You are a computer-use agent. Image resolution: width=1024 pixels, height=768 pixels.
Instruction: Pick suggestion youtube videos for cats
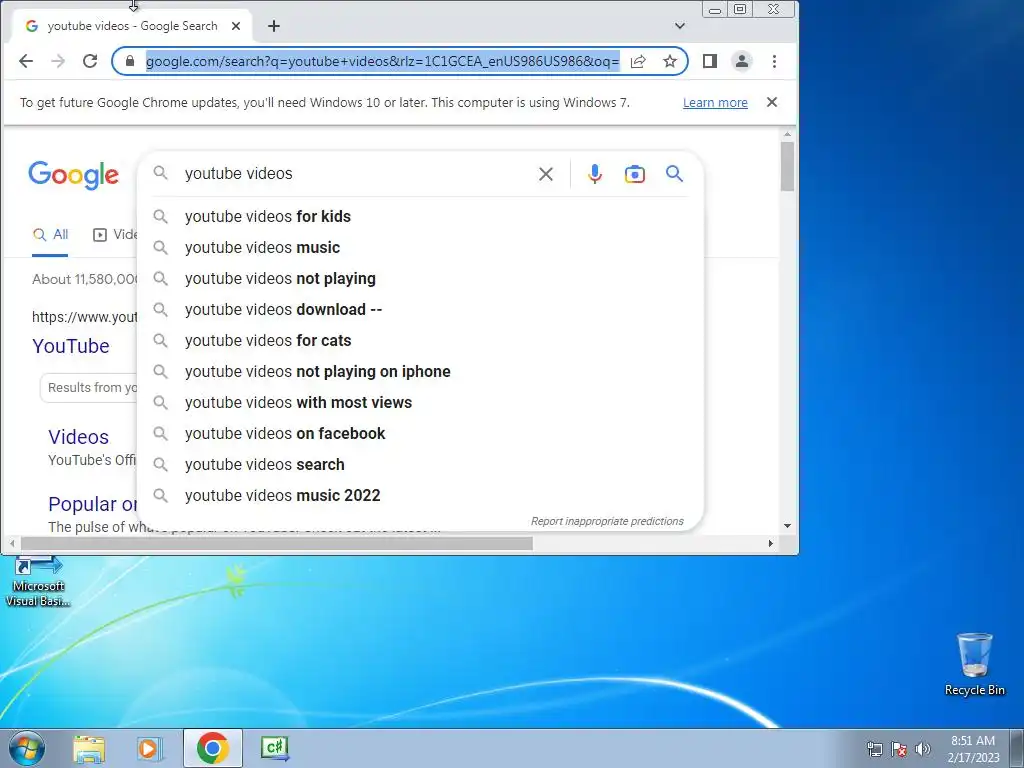pos(421,341)
